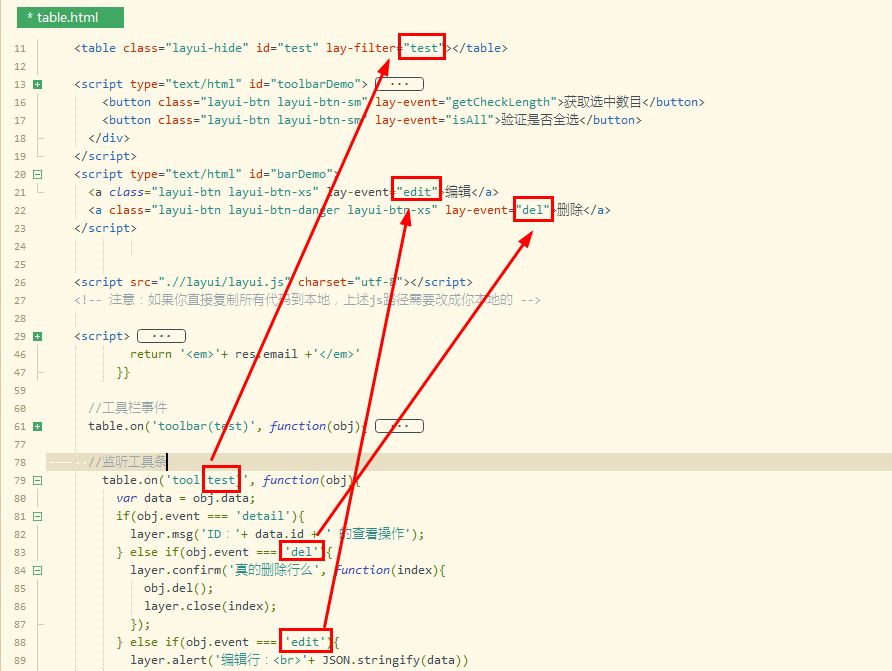Expand folded toolbar function at line 61
Viewport: 892px width, 671px height.
pos(38,426)
